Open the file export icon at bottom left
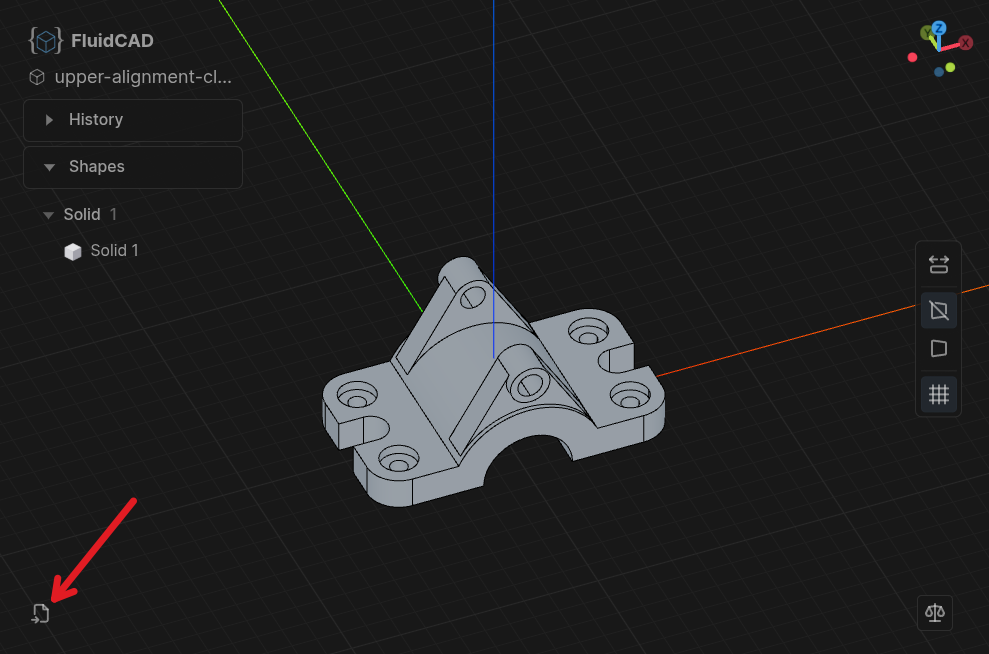 point(40,613)
